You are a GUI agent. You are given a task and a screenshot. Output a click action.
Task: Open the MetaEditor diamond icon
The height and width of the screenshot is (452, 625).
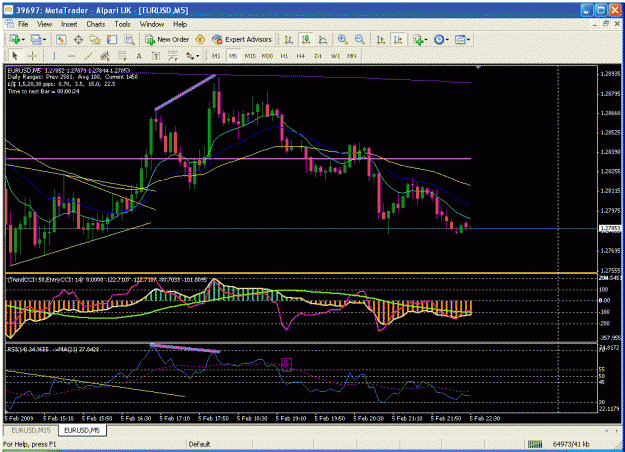coord(200,39)
